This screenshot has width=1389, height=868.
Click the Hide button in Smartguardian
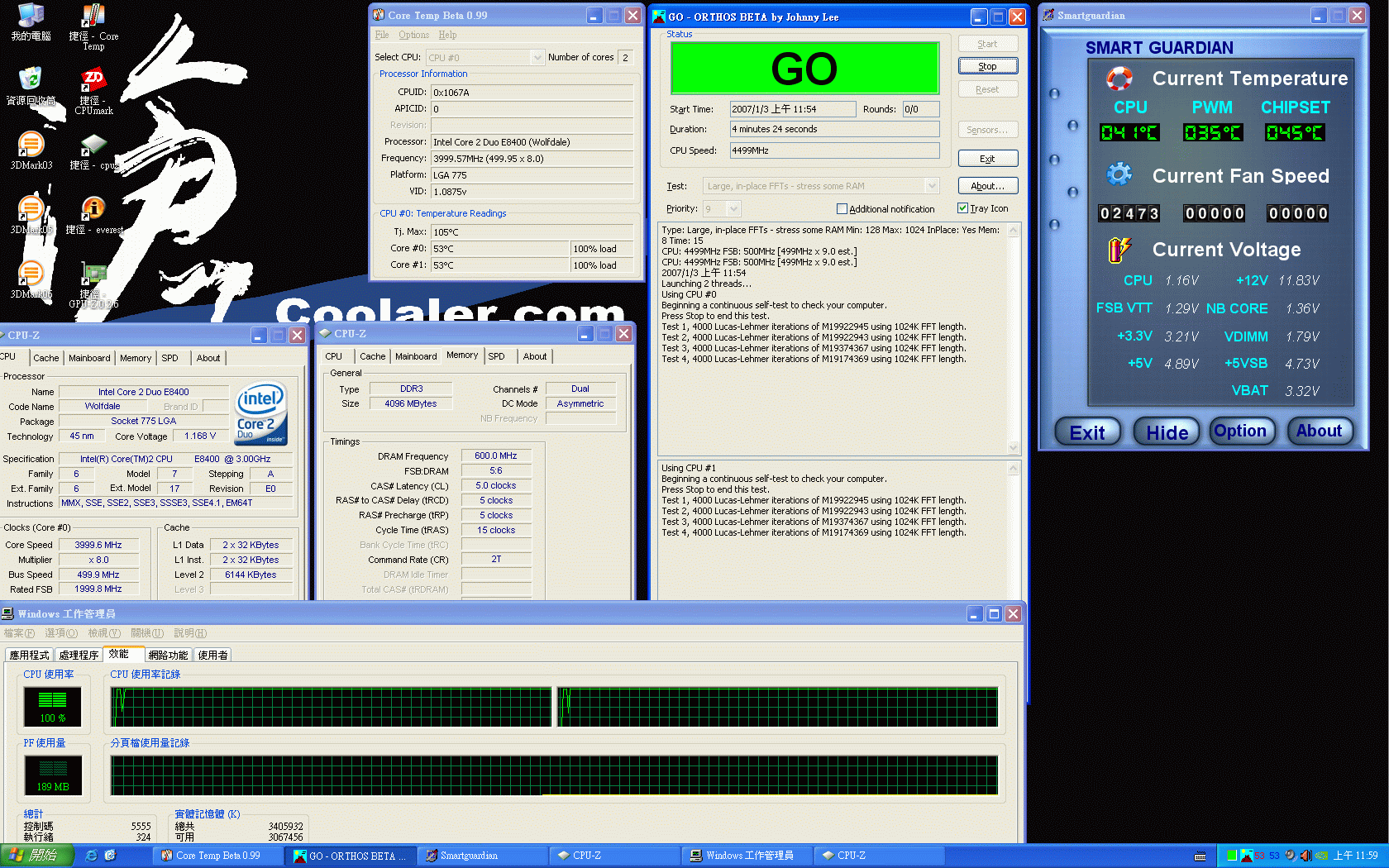pyautogui.click(x=1167, y=432)
